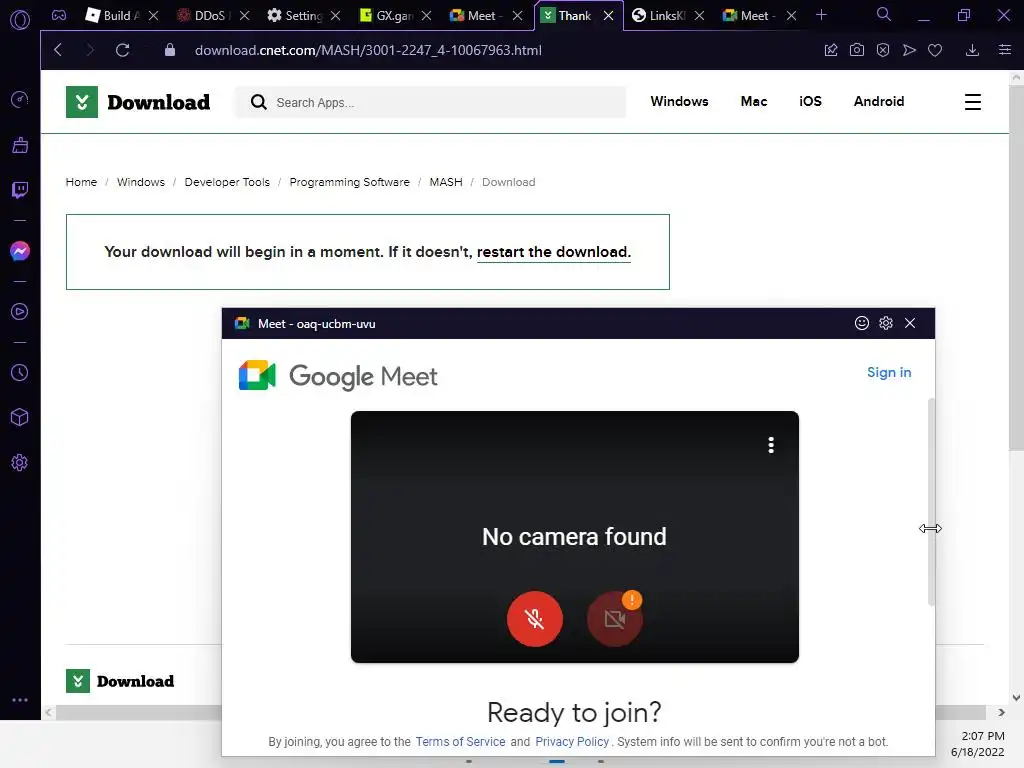Open sidebar Settings gear icon
1024x768 pixels.
(20, 462)
